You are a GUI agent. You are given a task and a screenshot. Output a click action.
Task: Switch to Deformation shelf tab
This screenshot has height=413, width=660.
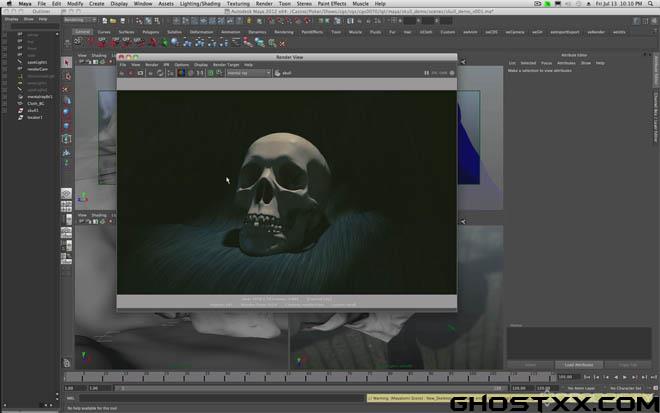[x=201, y=32]
